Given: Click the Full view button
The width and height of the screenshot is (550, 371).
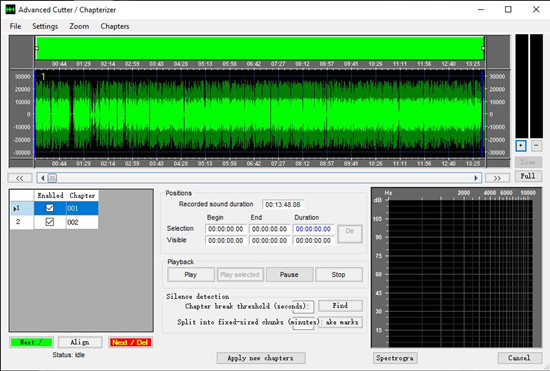Looking at the screenshot, I should tap(528, 176).
